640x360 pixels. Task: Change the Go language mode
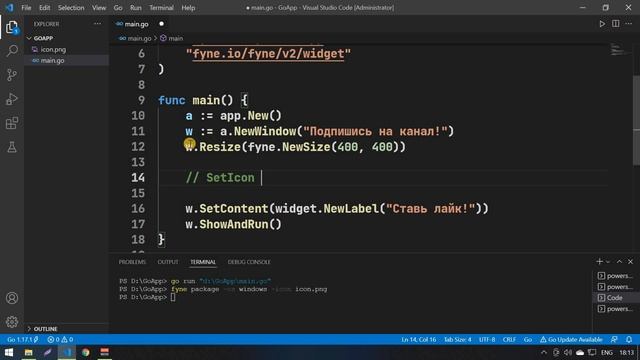click(x=528, y=340)
